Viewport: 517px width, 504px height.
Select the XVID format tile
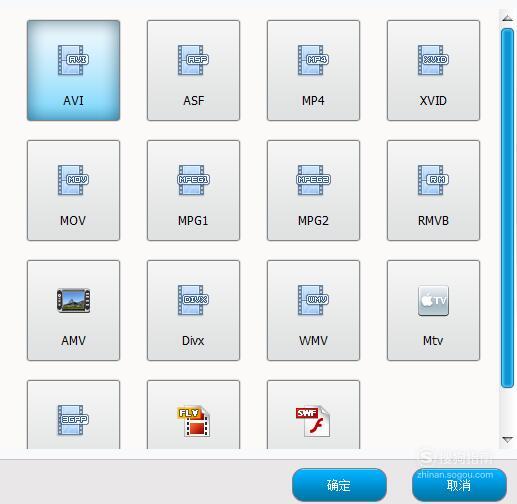433,70
